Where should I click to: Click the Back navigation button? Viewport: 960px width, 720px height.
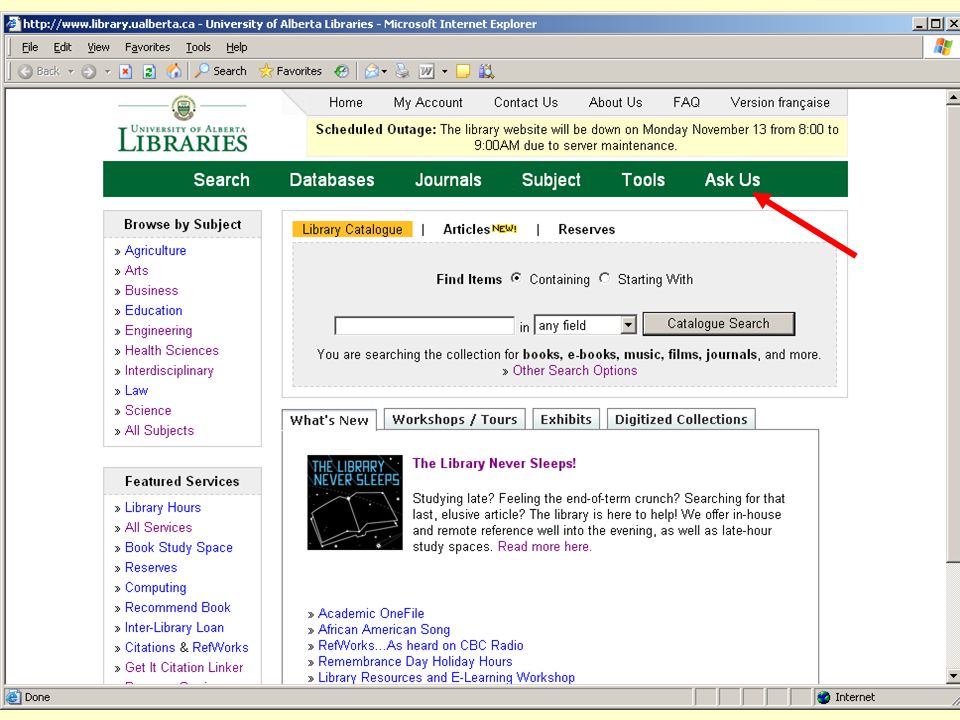39,72
